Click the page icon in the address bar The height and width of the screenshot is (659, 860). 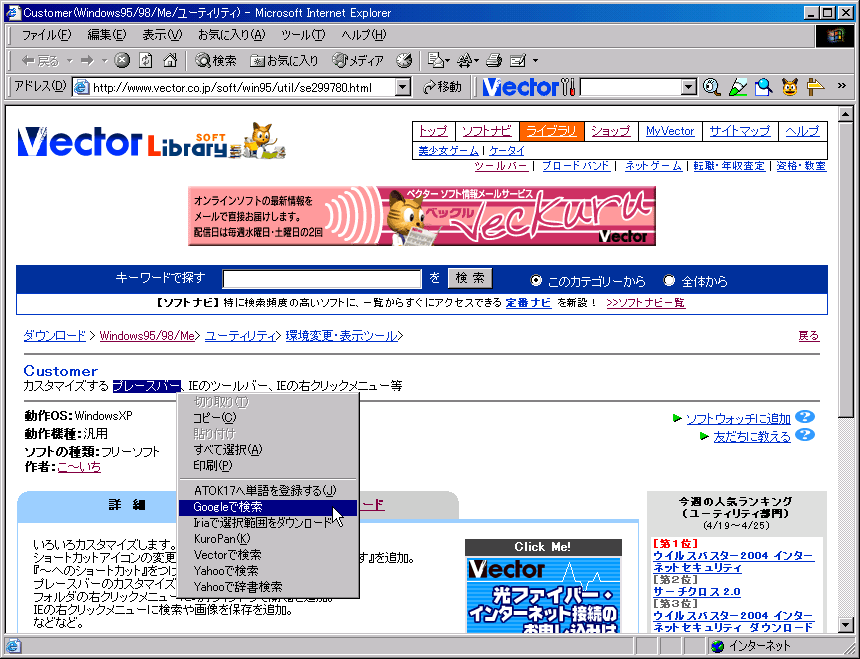pyautogui.click(x=82, y=87)
